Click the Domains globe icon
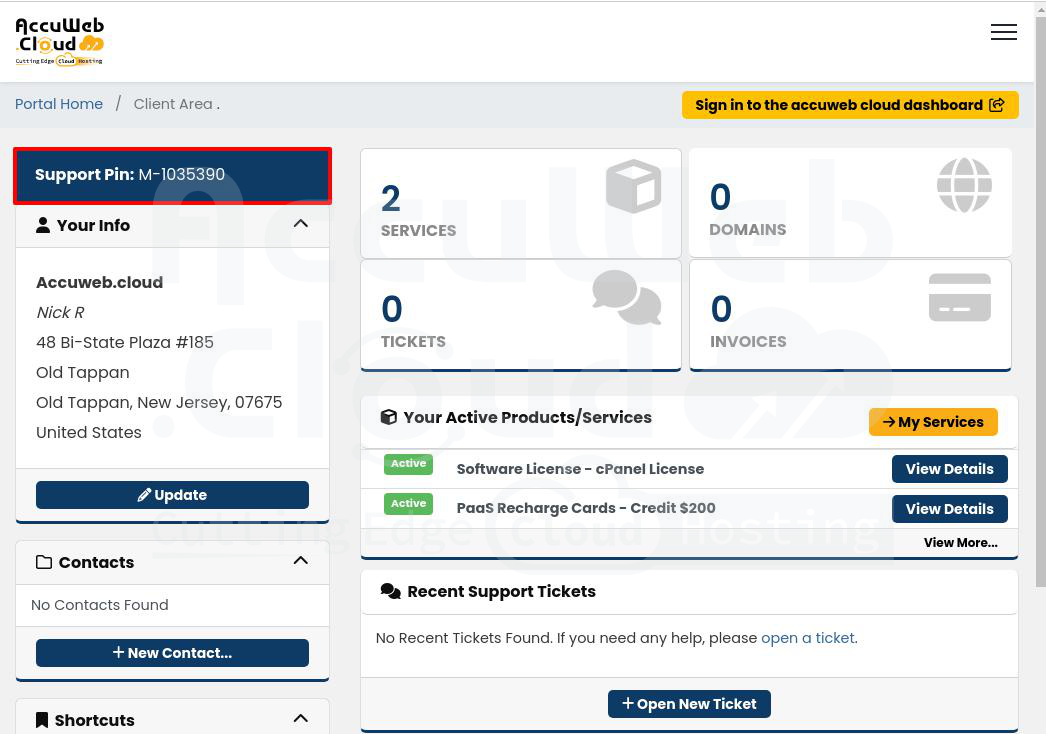1046x734 pixels. (x=963, y=186)
